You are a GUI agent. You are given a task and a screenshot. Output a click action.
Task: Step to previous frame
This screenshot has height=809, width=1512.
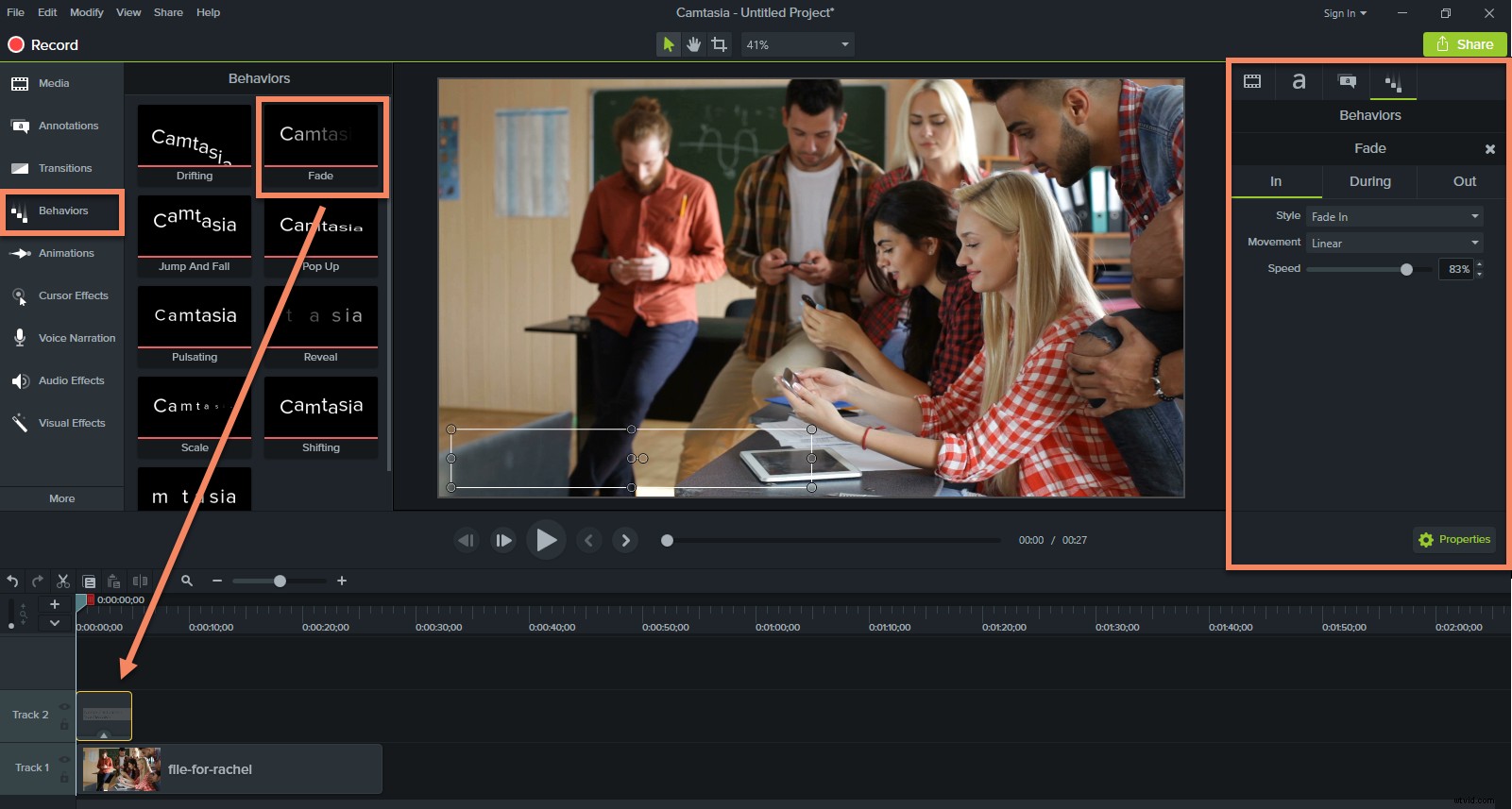[x=467, y=540]
